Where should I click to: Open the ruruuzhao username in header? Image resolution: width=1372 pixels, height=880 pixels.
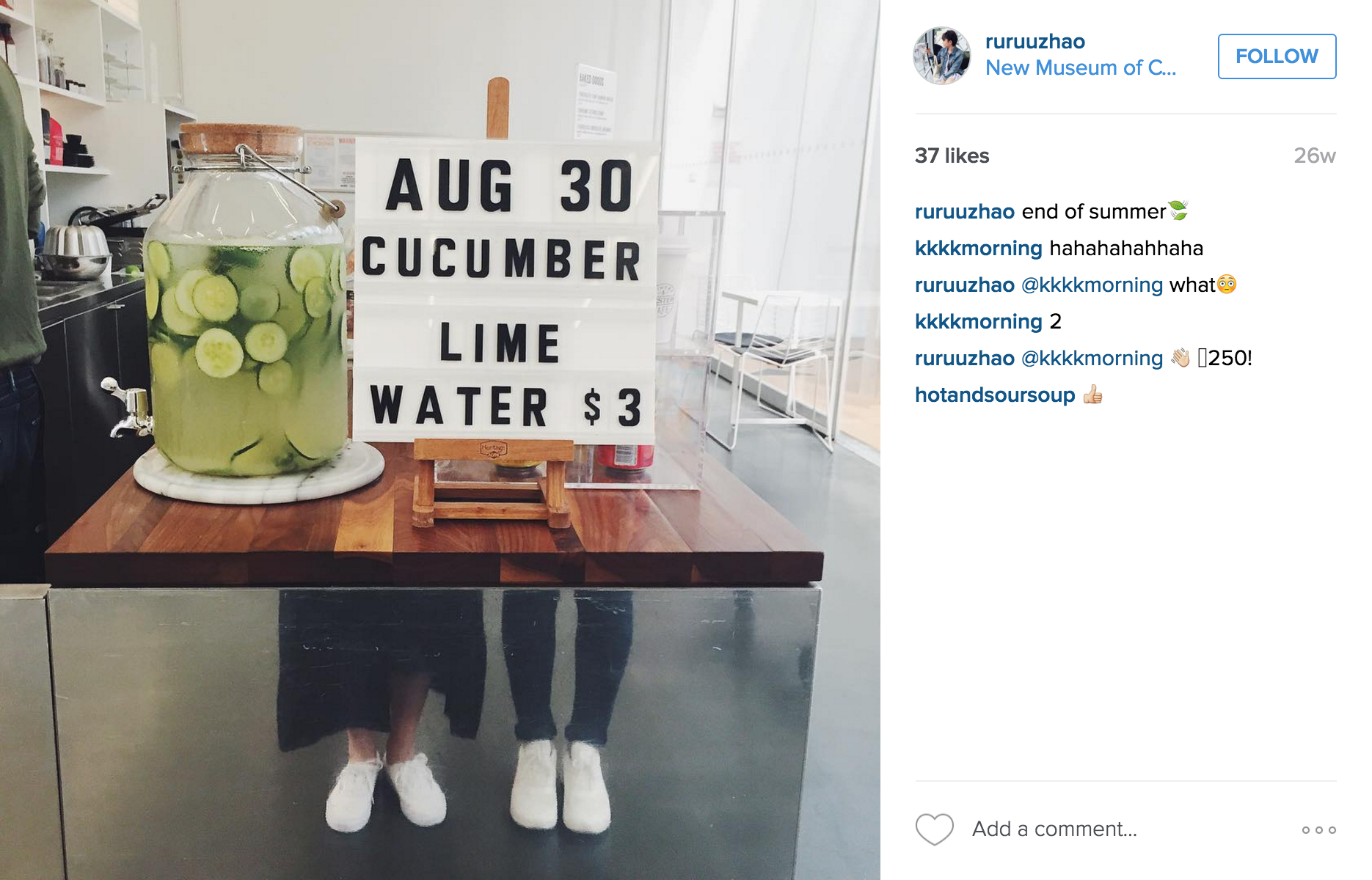click(x=1035, y=42)
